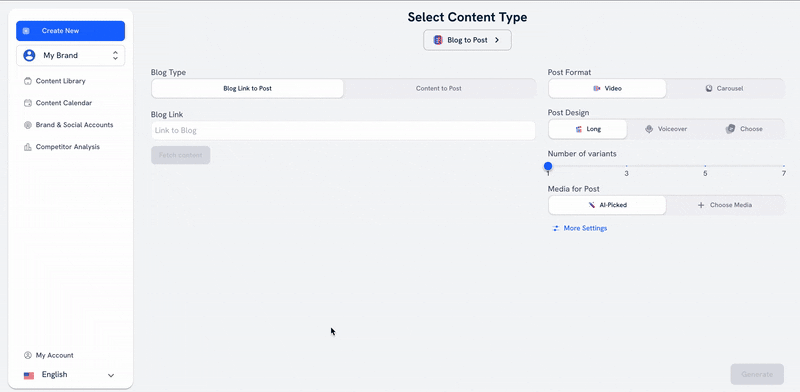
Task: Set variants slider to 7
Action: (784, 166)
